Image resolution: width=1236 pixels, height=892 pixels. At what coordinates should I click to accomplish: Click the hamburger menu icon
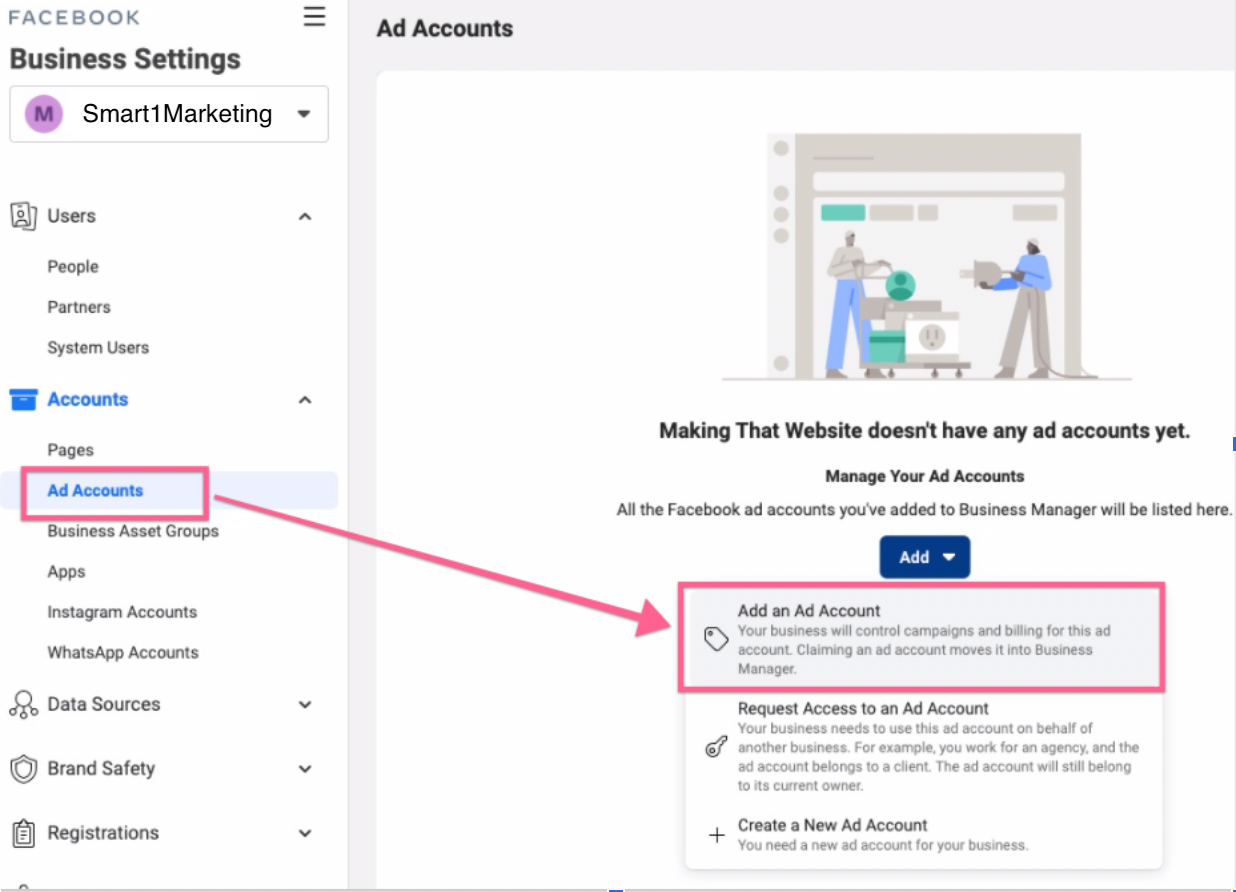tap(314, 17)
